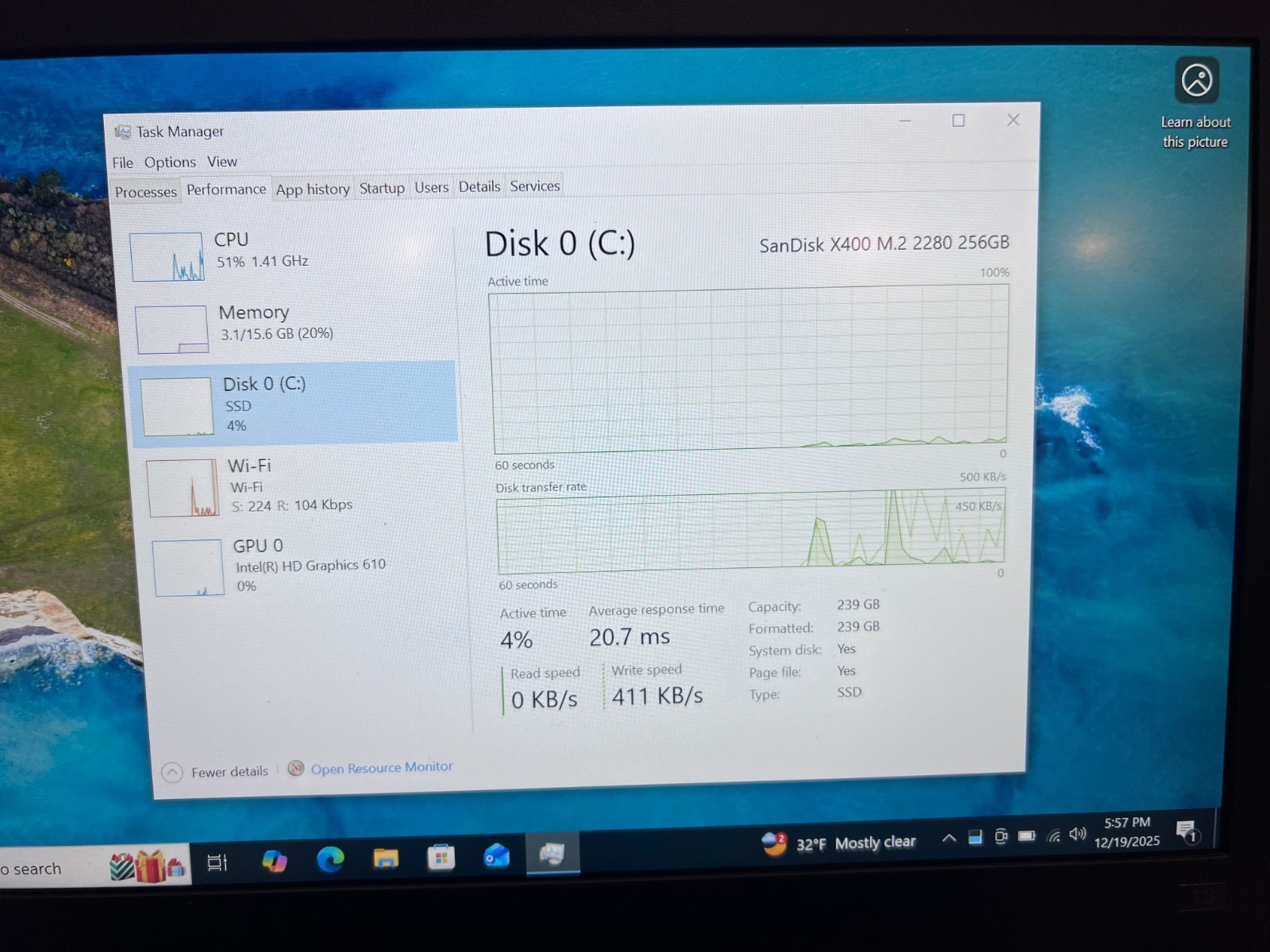The width and height of the screenshot is (1270, 952).
Task: Click the 20.7 ms response time value
Action: [629, 637]
